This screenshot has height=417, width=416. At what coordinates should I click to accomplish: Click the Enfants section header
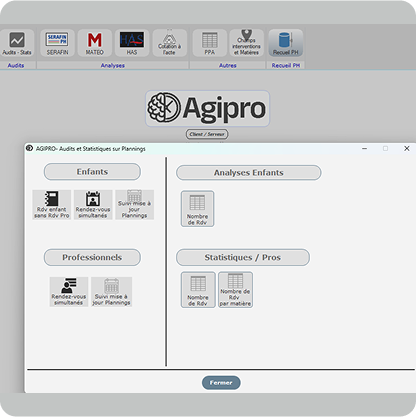tap(92, 172)
